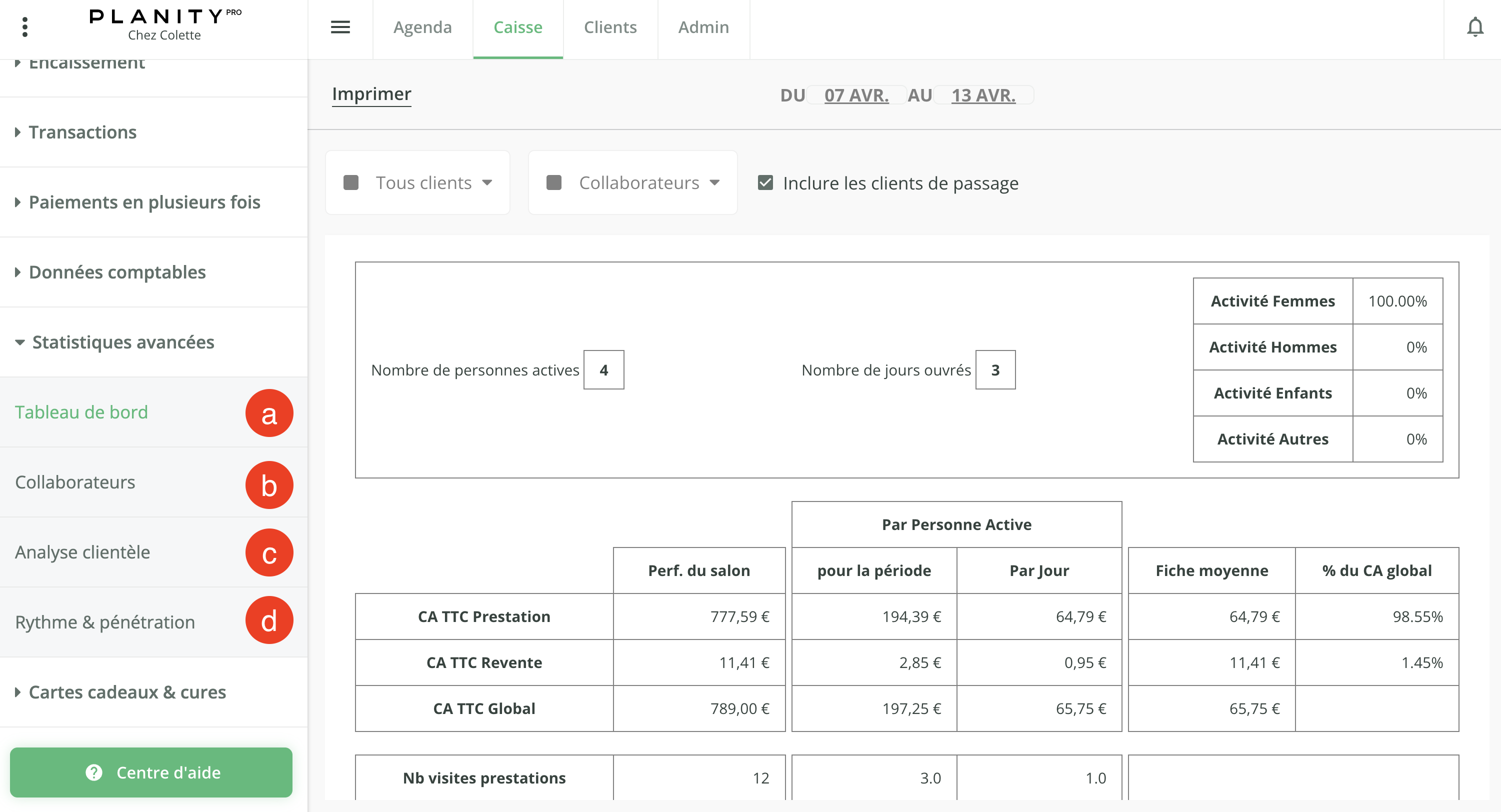The width and height of the screenshot is (1501, 812).
Task: Click the red 'a' marker badge
Action: 268,413
